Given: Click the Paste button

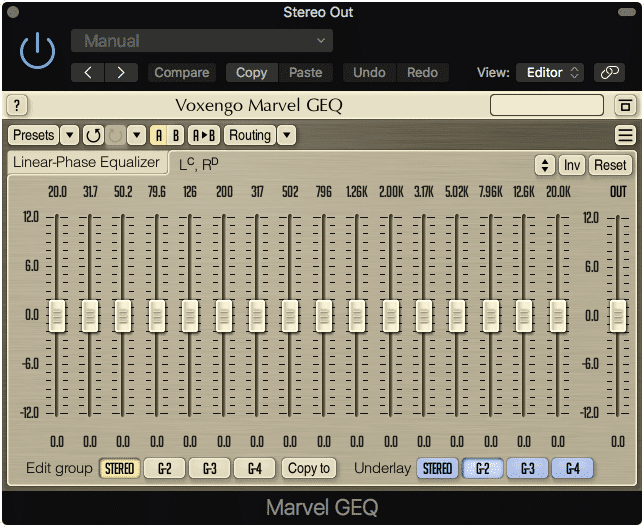Looking at the screenshot, I should click(306, 73).
